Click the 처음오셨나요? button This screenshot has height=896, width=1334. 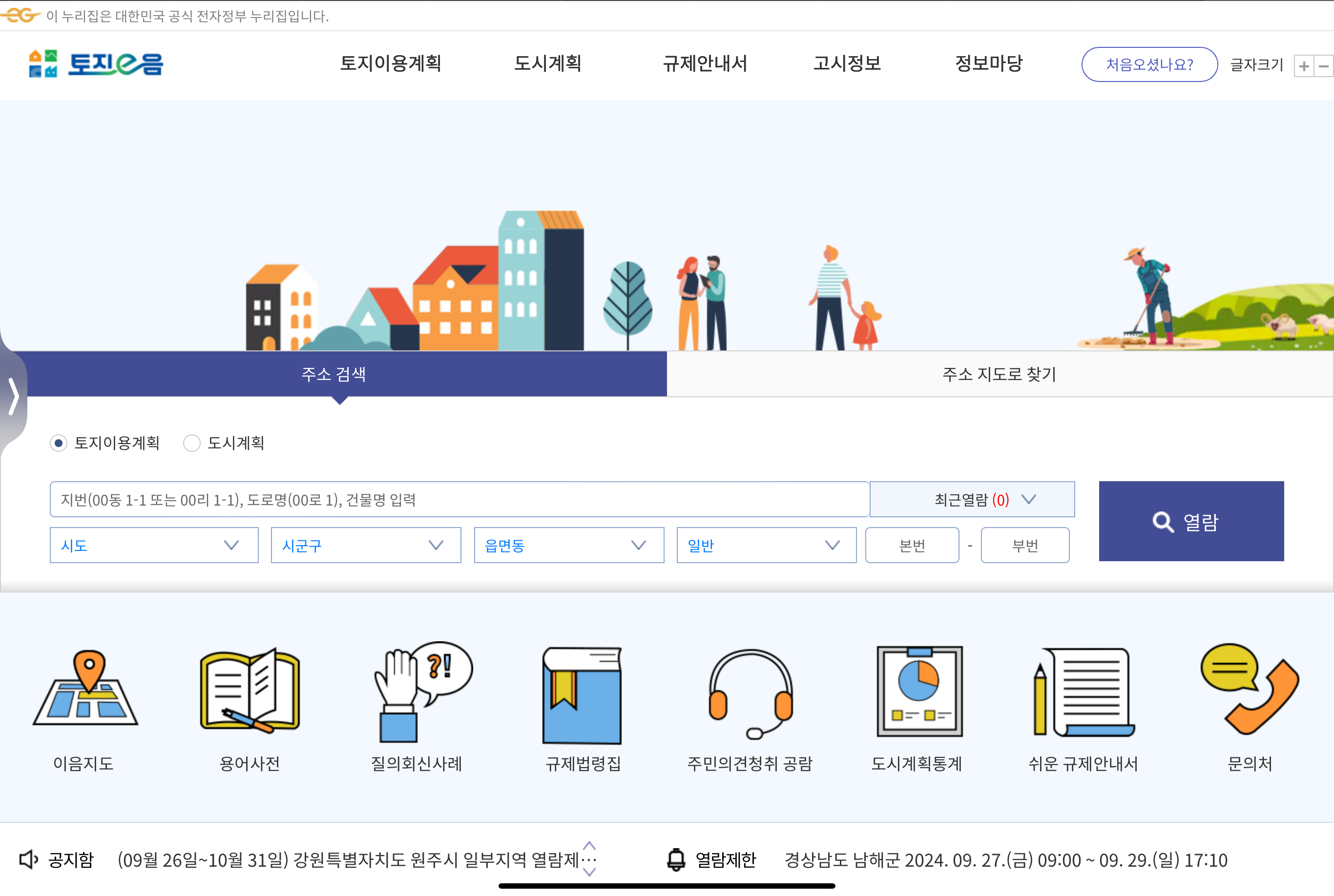[1149, 64]
